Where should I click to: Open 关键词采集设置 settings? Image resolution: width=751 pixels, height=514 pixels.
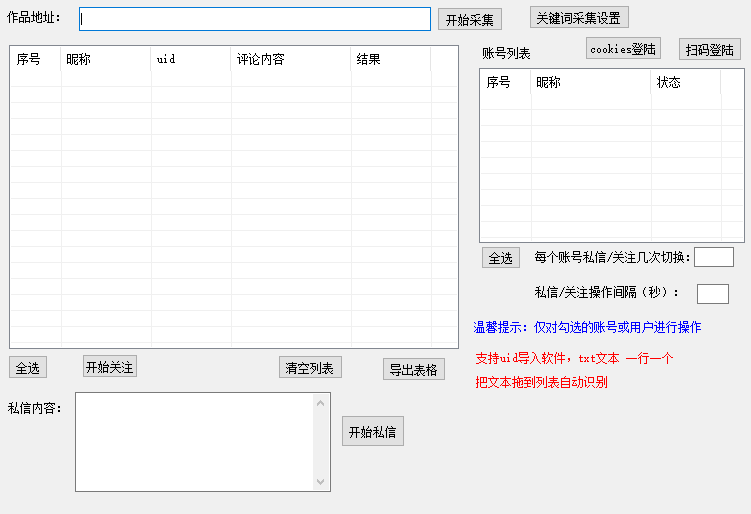click(x=579, y=18)
